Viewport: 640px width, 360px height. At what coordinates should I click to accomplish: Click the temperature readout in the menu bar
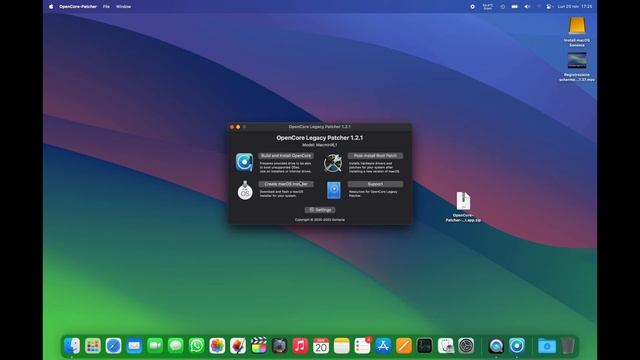click(x=488, y=7)
